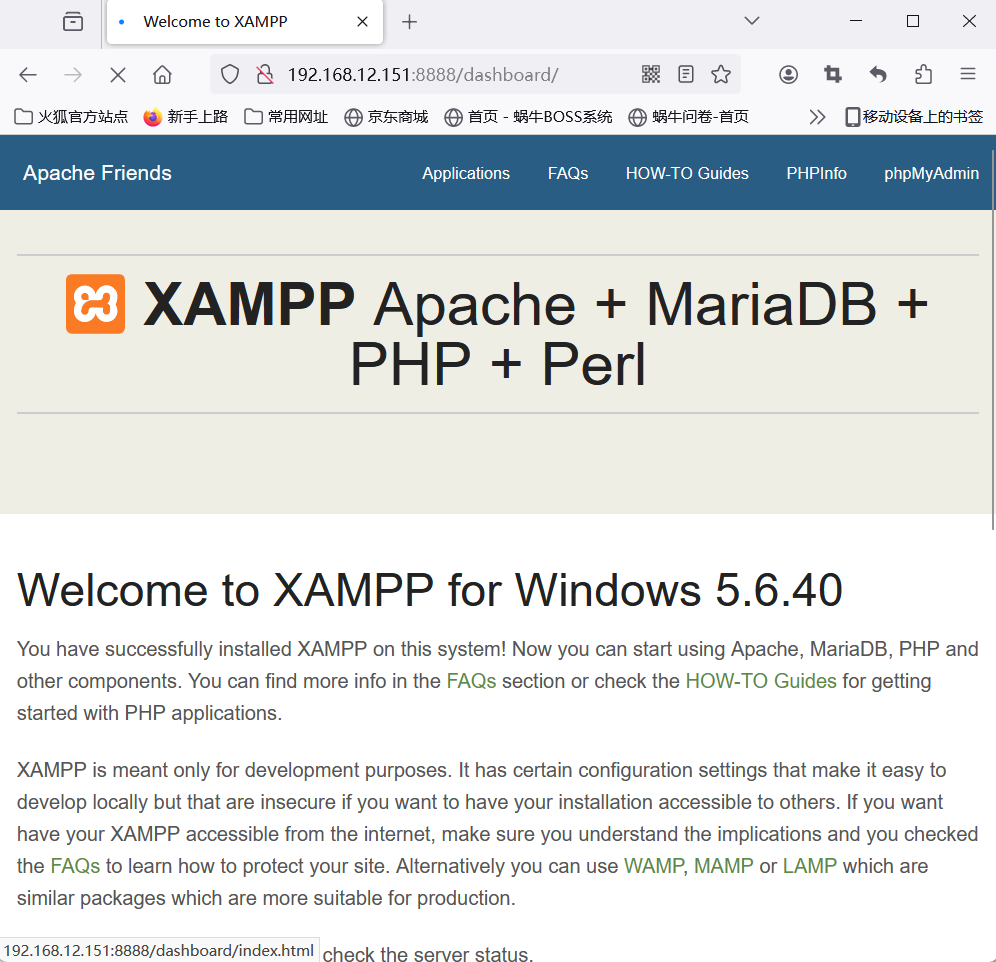996x962 pixels.
Task: Open the Firefox application hamburger menu
Action: pos(967,74)
